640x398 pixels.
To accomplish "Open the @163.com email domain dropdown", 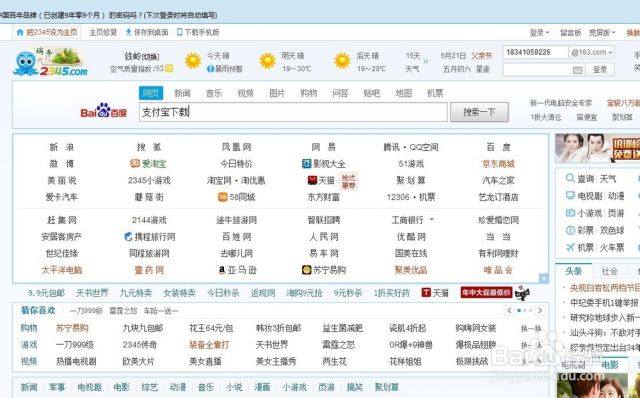I will tap(592, 52).
